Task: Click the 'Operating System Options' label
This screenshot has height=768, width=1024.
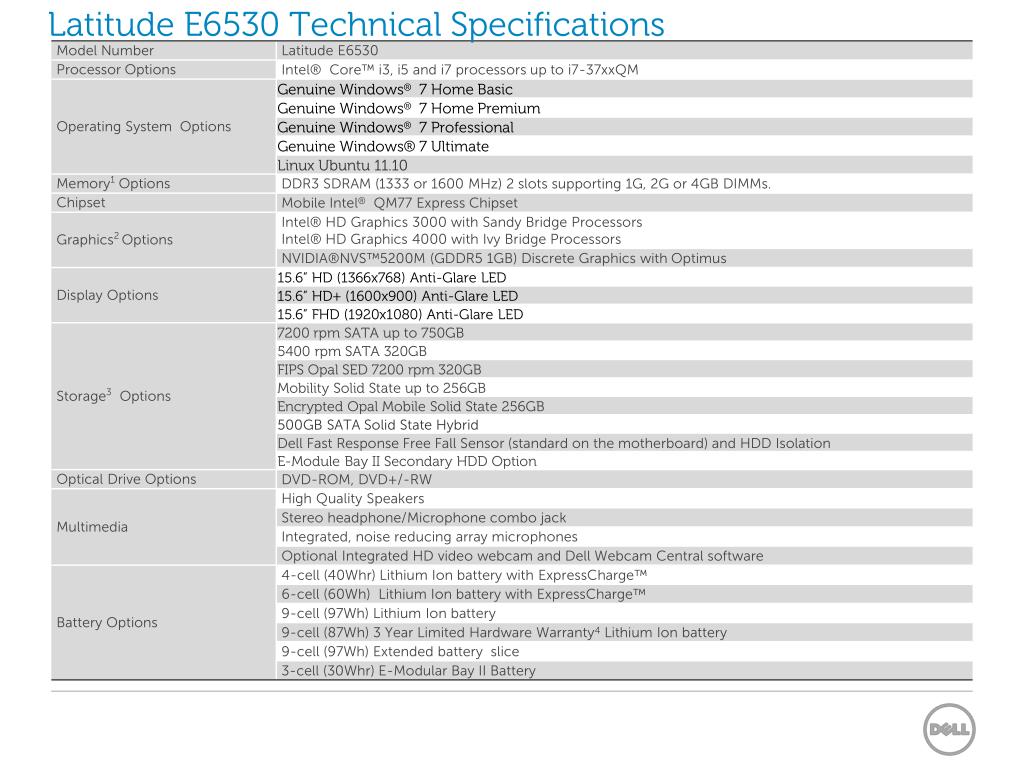Action: [144, 127]
